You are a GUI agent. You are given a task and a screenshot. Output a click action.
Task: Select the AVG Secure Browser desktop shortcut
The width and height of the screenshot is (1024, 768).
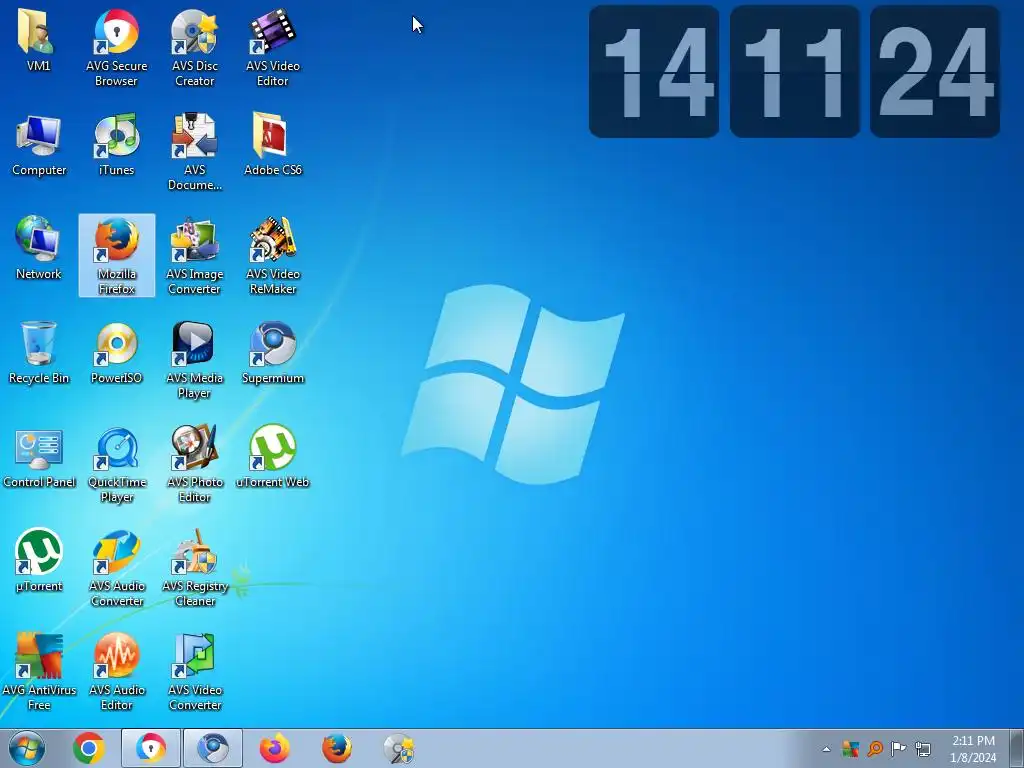(x=116, y=48)
